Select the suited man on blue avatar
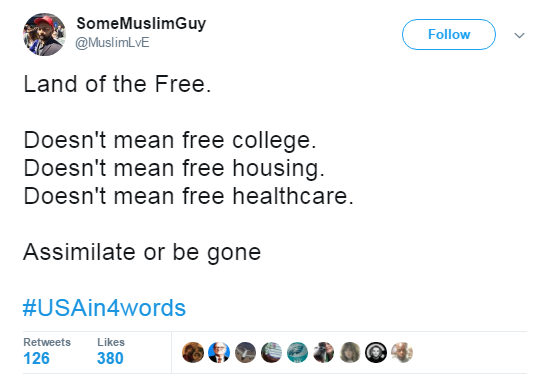This screenshot has height=385, width=559. click(219, 352)
